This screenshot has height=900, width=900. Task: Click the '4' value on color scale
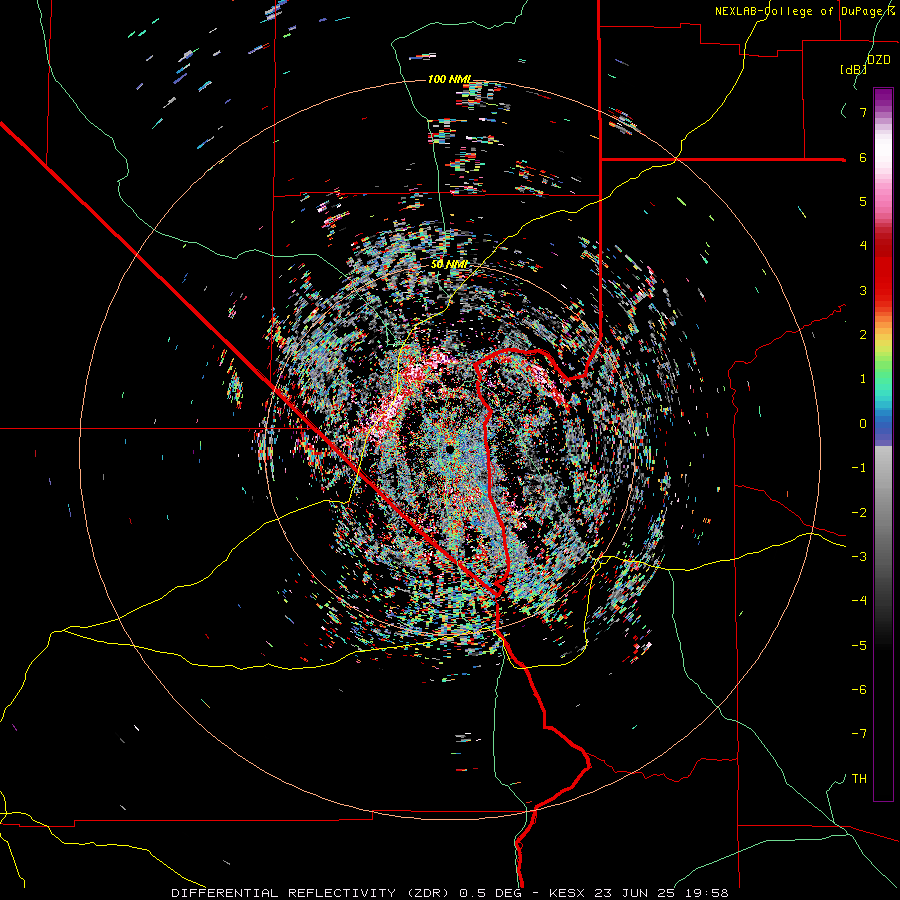(x=863, y=246)
